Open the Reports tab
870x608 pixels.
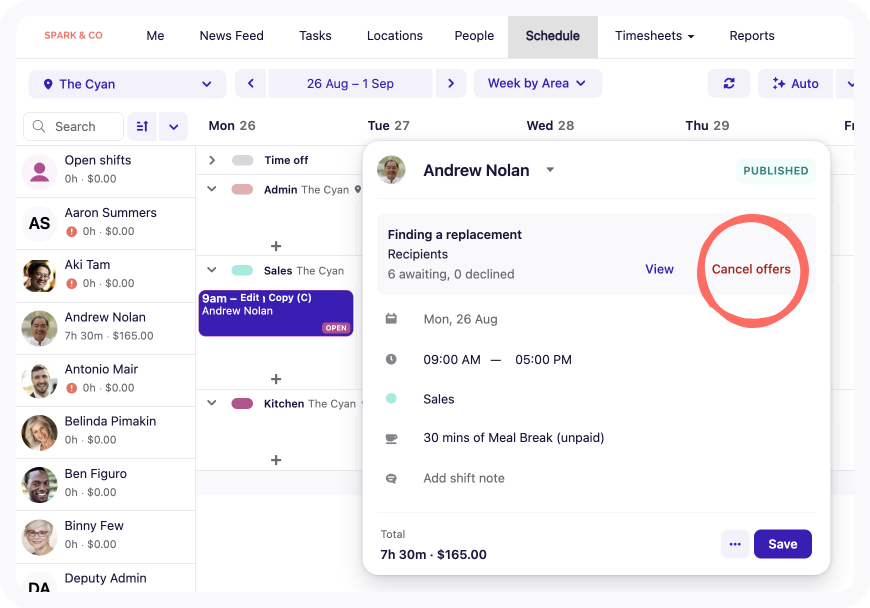coord(752,36)
